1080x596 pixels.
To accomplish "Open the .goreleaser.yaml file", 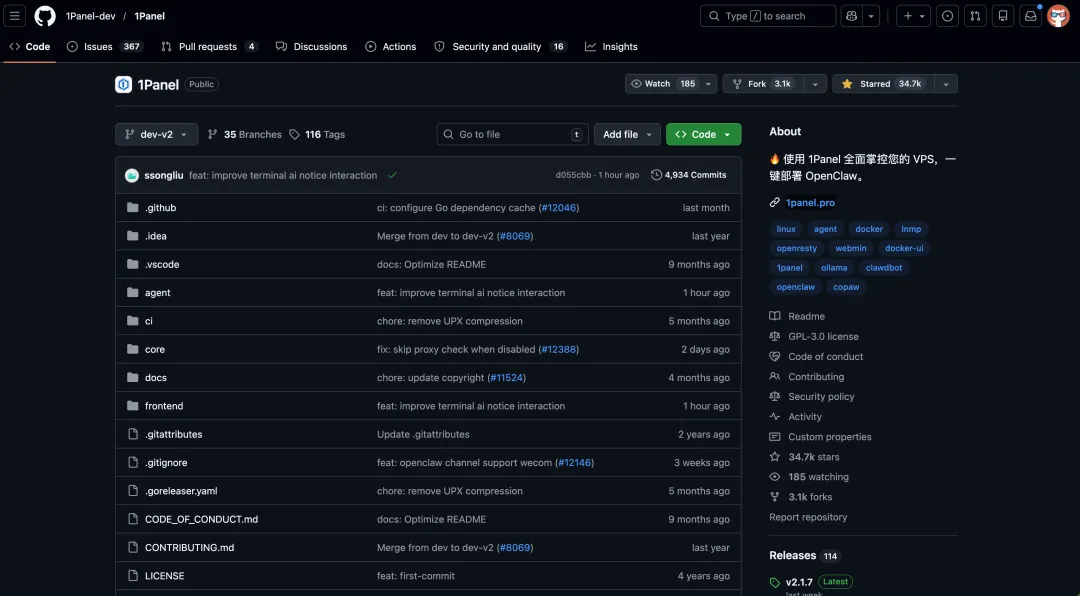I will [181, 491].
